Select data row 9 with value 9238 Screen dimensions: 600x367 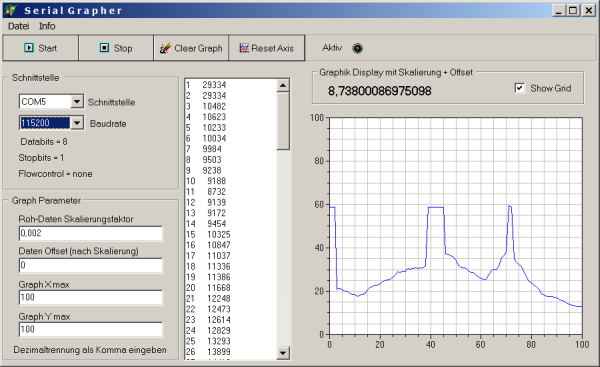click(231, 170)
